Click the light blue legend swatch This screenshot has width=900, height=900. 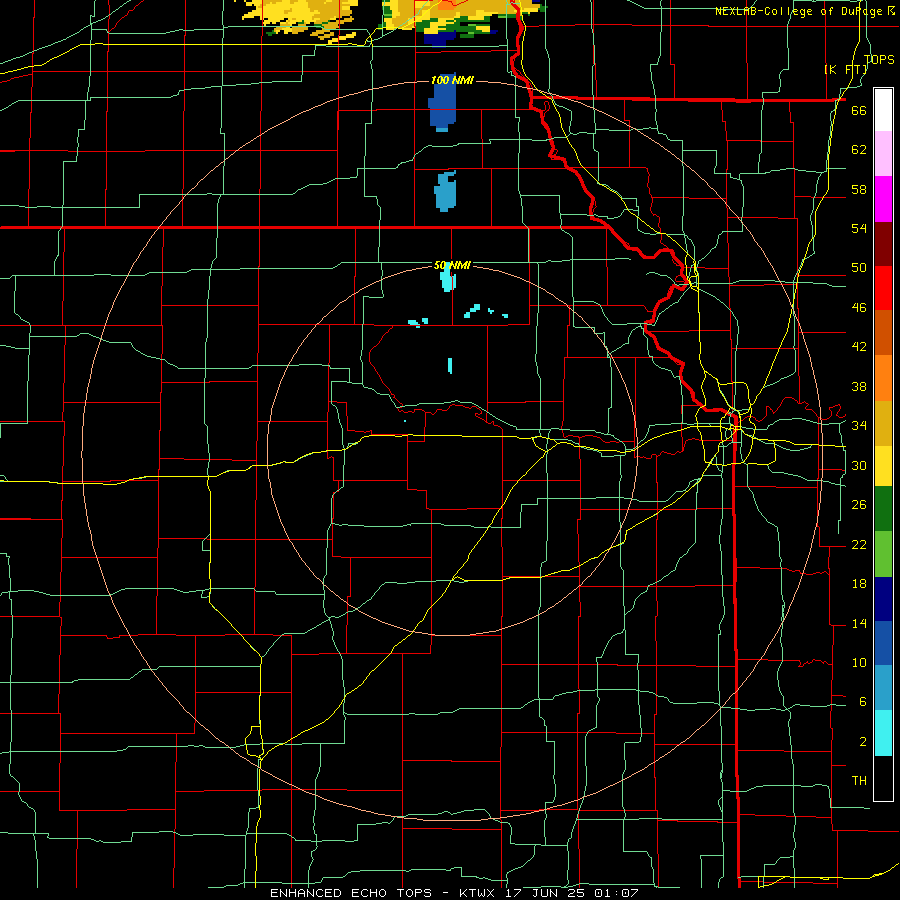(x=883, y=688)
